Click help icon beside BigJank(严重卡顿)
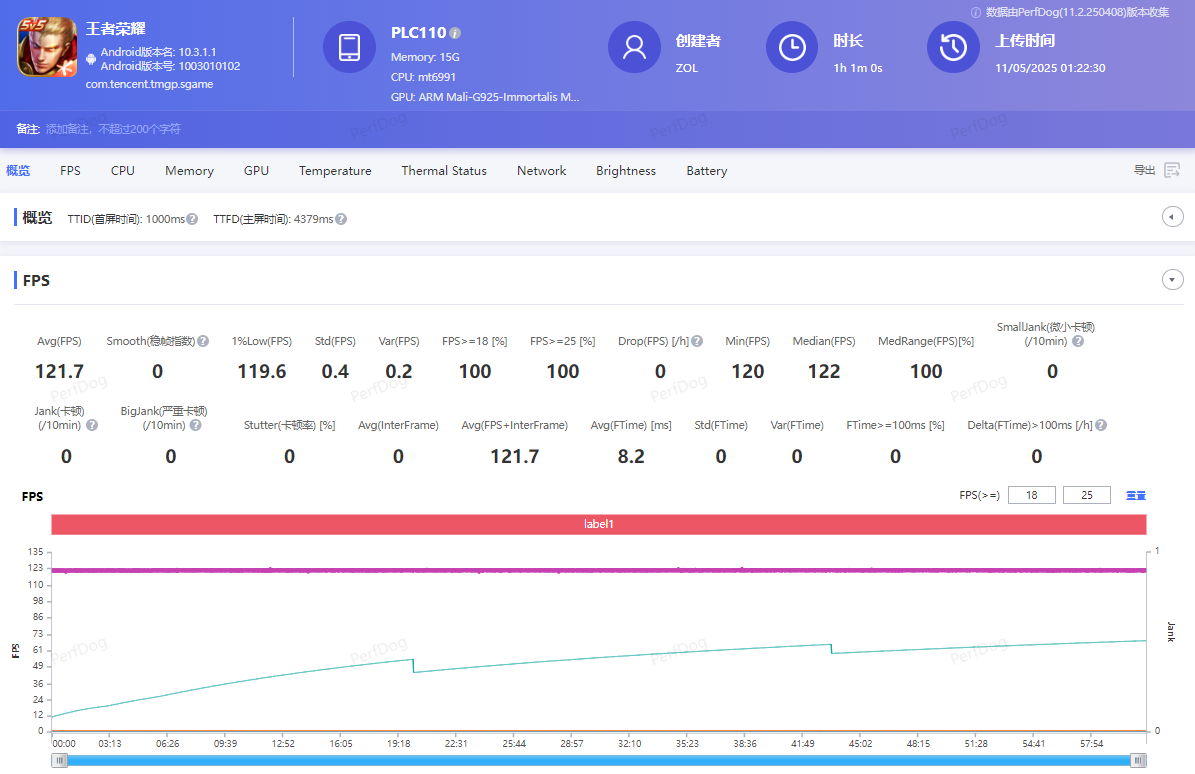This screenshot has width=1195, height=774. (195, 425)
